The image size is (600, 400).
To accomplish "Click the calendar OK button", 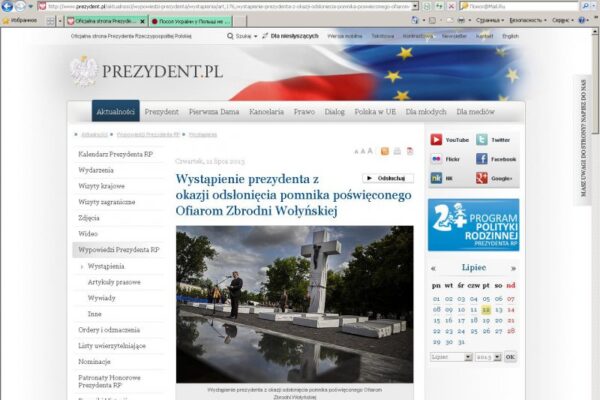I will [x=510, y=357].
